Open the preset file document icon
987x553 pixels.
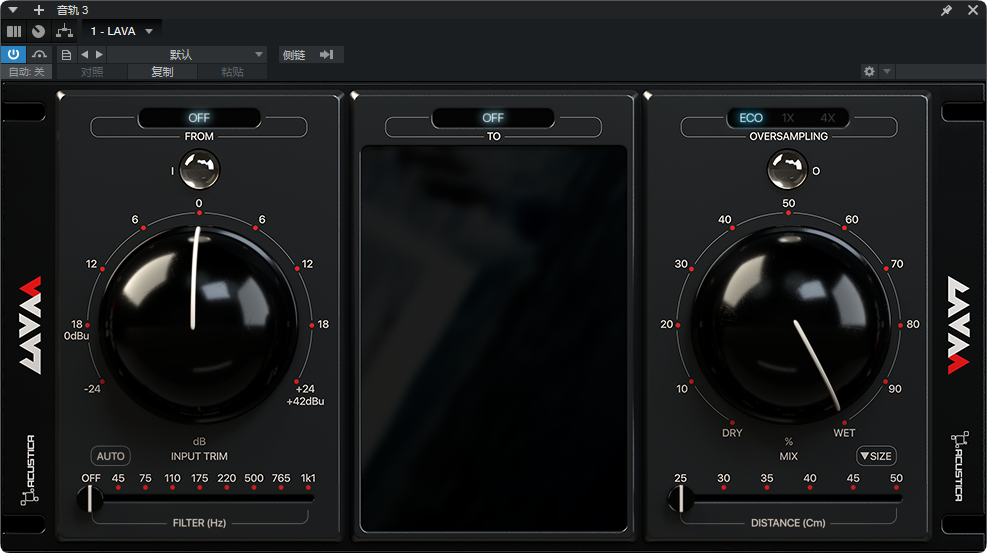coord(66,55)
